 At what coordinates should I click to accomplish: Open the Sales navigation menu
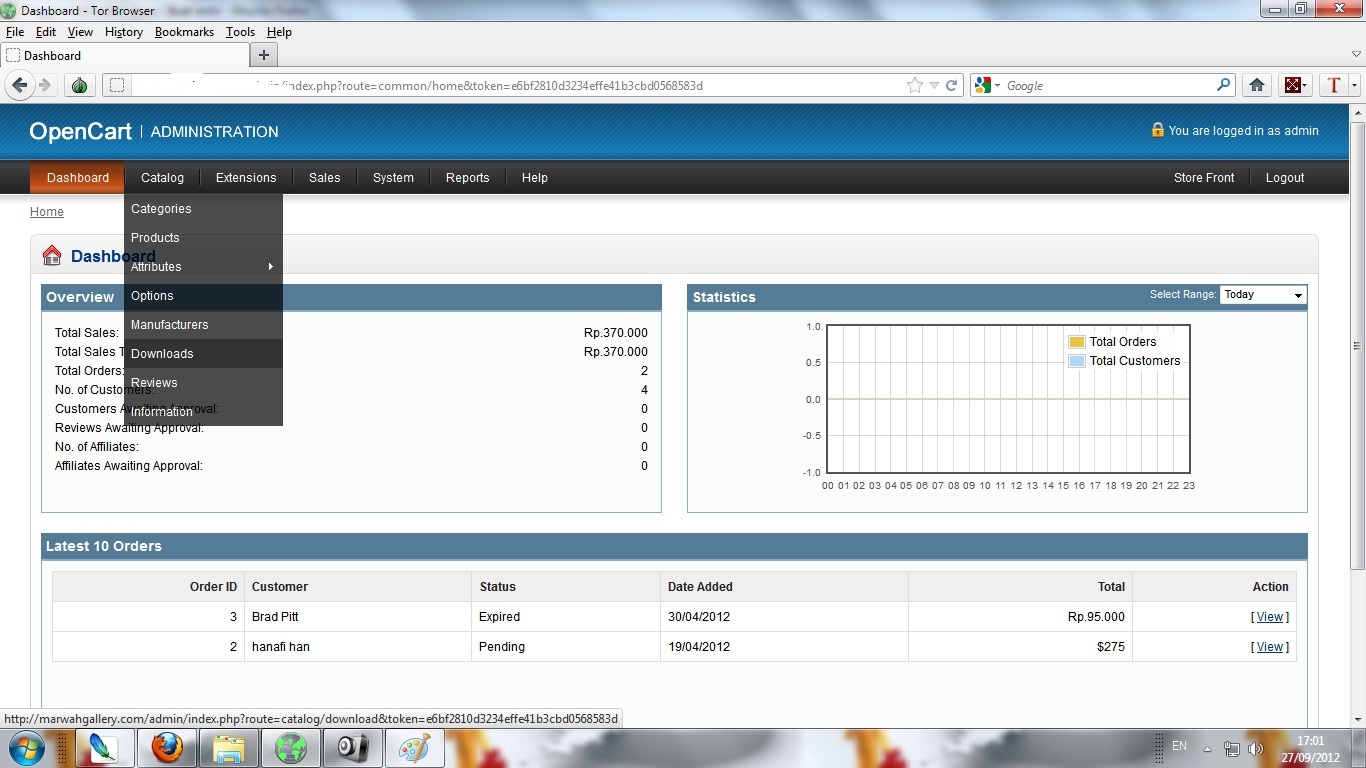(x=324, y=178)
